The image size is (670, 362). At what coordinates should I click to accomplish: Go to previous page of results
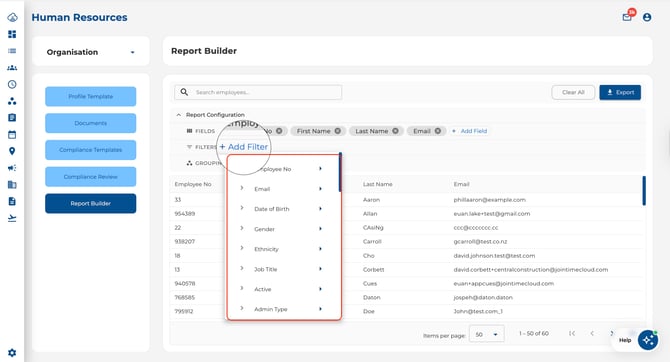[592, 333]
